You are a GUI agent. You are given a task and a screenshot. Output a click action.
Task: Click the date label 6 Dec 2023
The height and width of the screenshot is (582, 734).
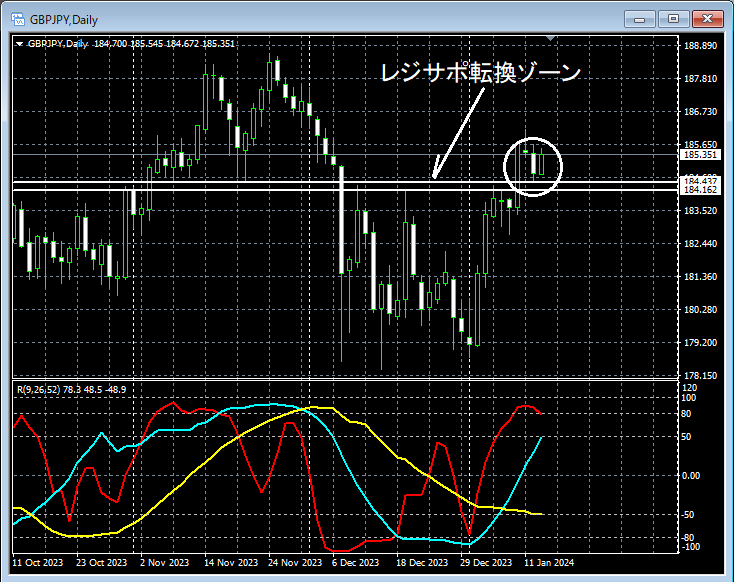[x=355, y=563]
